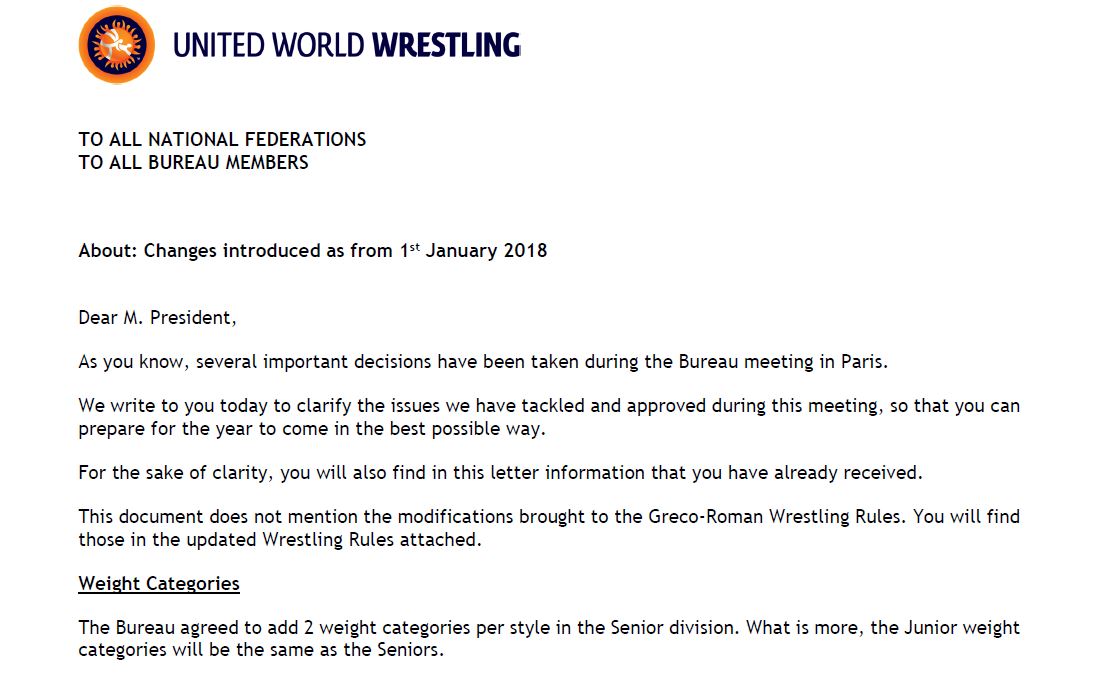Click the UNITED WORLD text in the header
This screenshot has width=1097, height=682.
(270, 45)
